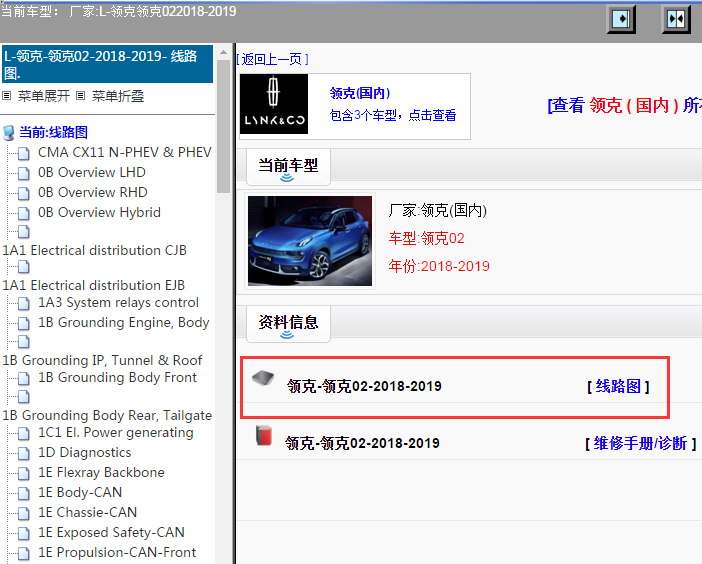Open 1B Grounding IP, Tunnel & Roof

point(102,360)
